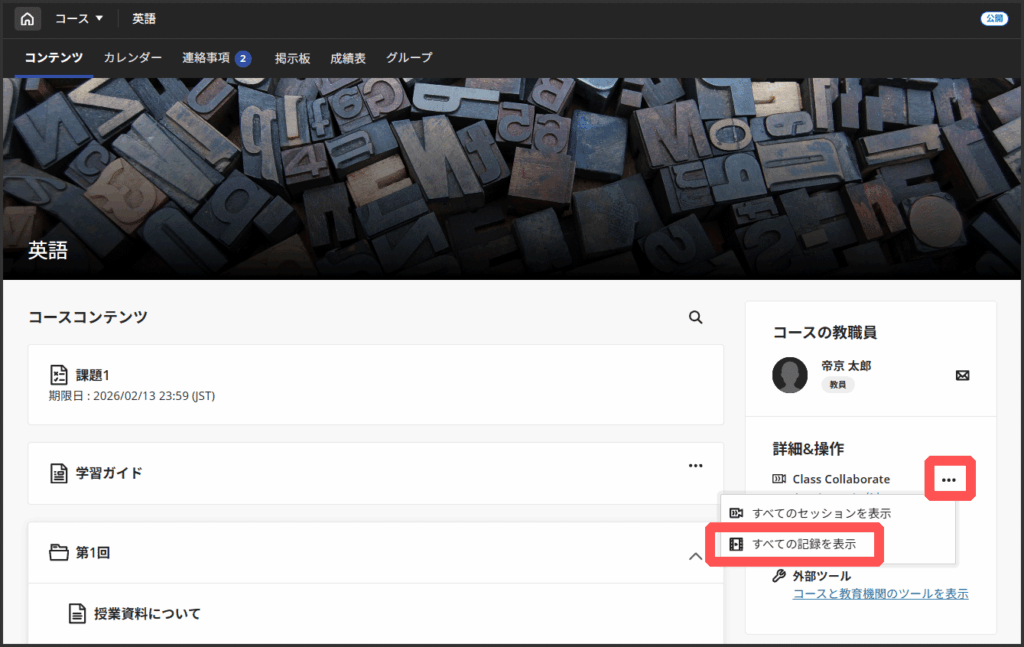Open the コース dropdown menu
Image resolution: width=1024 pixels, height=647 pixels.
[79, 19]
